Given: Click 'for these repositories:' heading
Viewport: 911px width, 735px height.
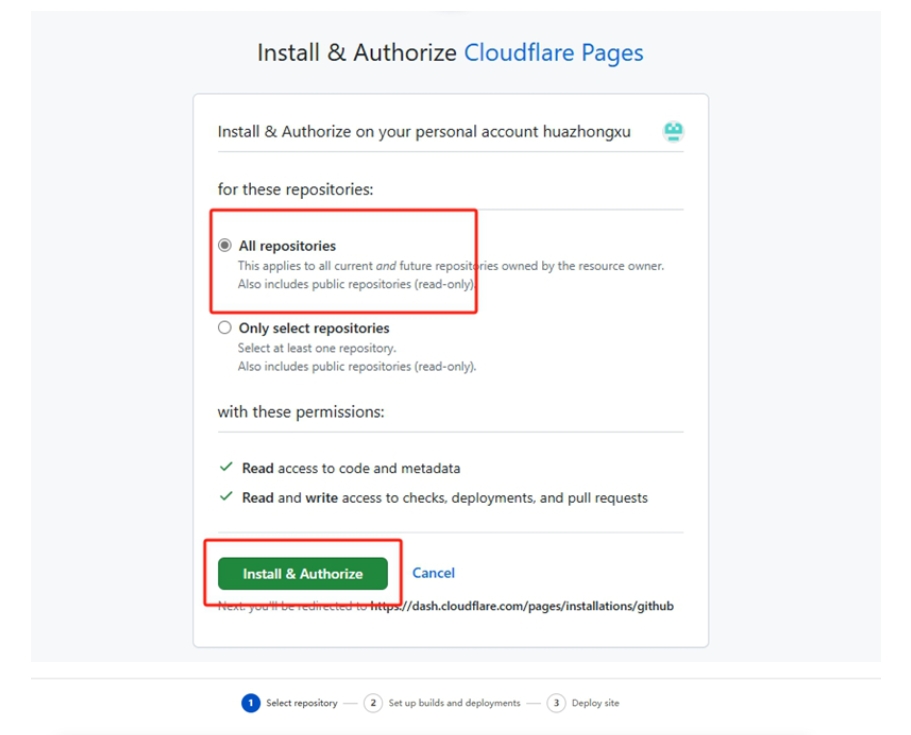Looking at the screenshot, I should point(295,189).
